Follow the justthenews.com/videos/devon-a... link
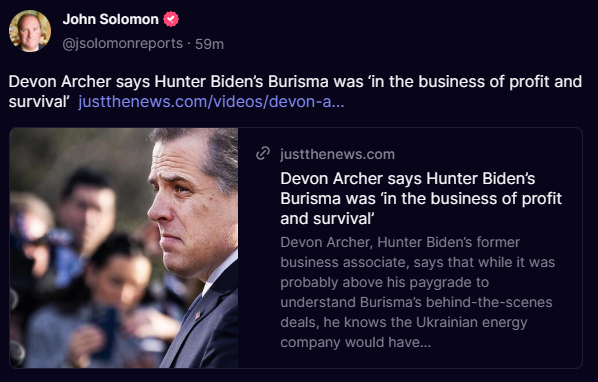This screenshot has width=598, height=382. point(211,102)
